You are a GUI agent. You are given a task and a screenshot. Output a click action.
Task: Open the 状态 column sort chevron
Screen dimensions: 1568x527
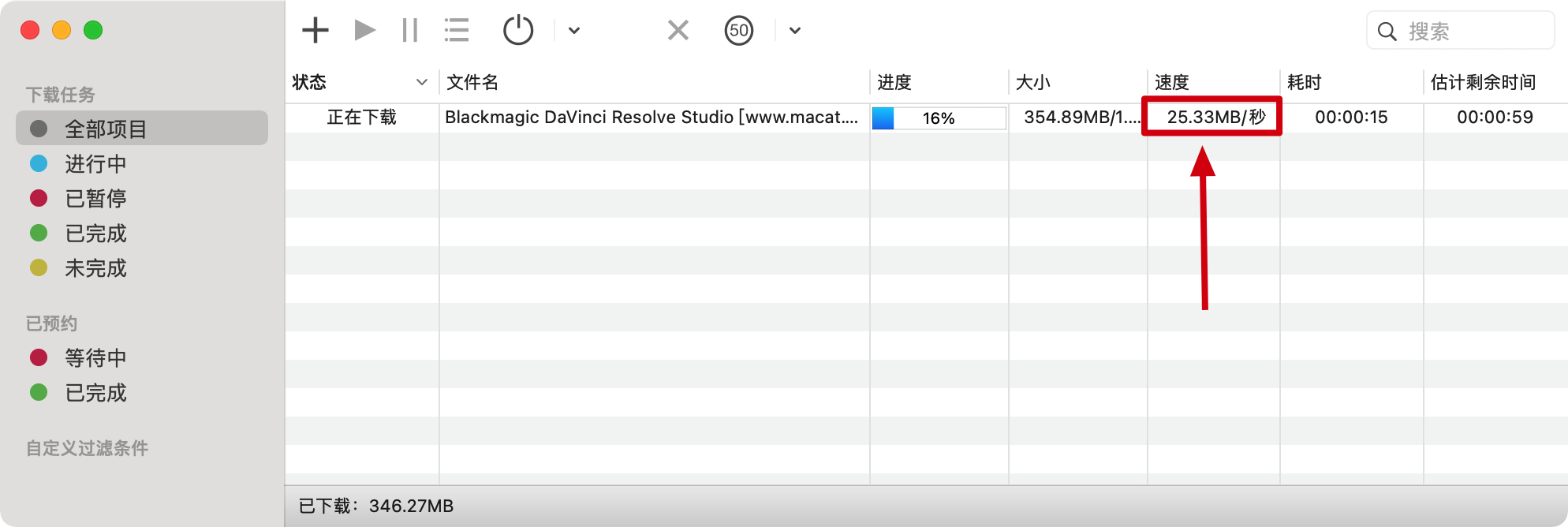coord(422,82)
